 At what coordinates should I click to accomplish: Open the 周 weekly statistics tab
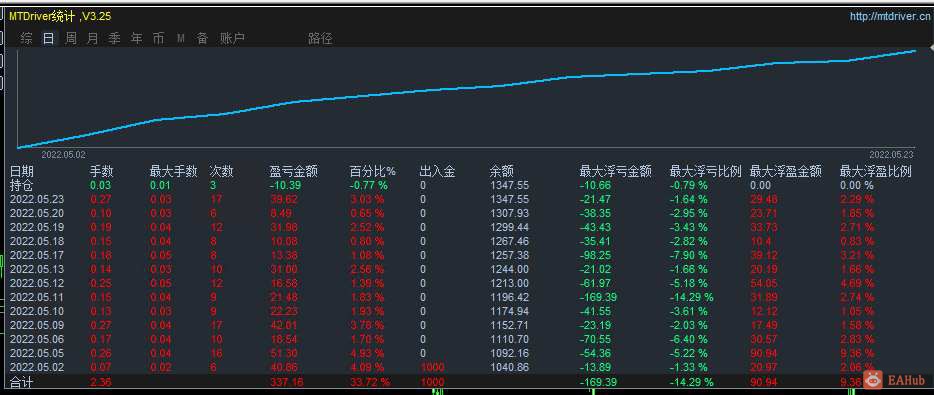(70, 39)
